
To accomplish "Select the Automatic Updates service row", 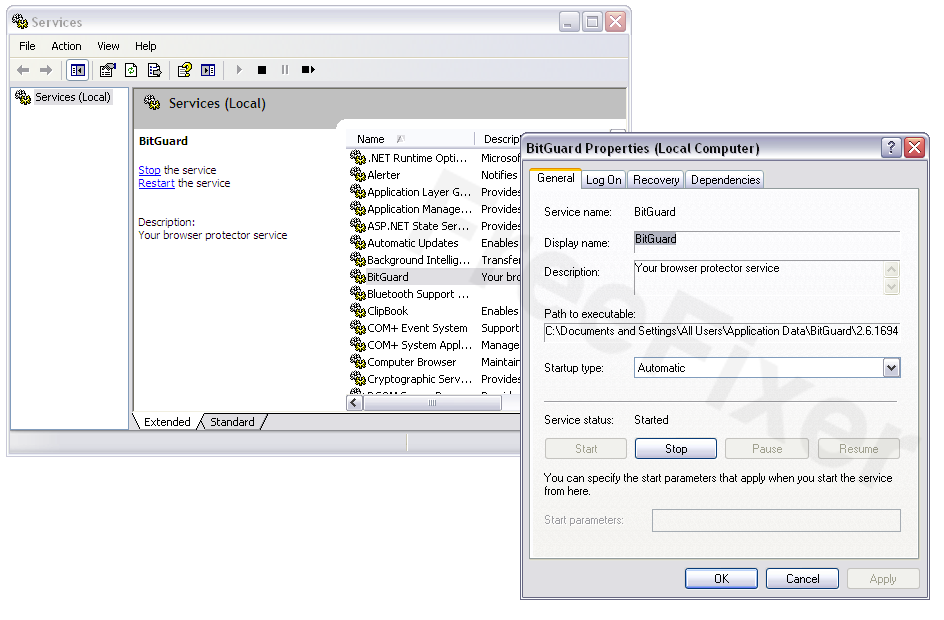I will [434, 243].
